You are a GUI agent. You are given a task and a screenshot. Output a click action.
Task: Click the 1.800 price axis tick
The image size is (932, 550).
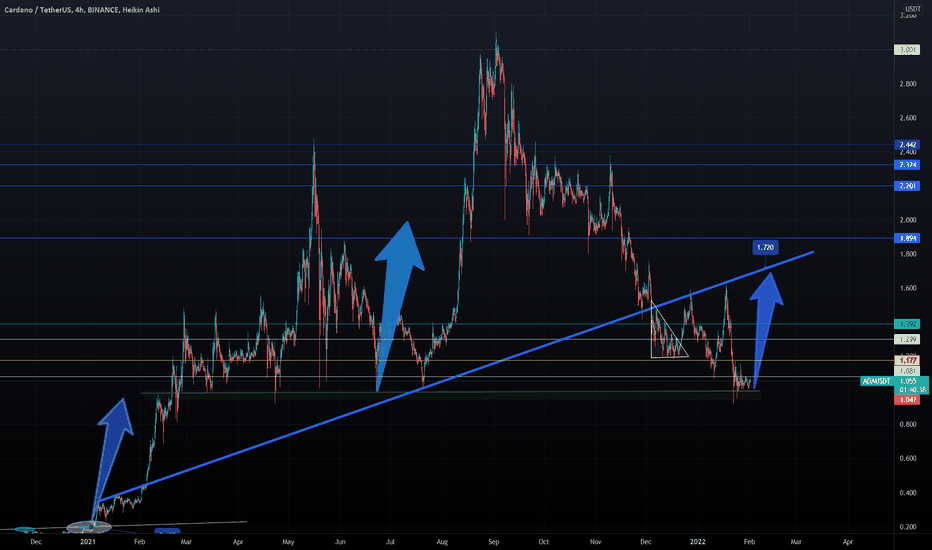(908, 254)
